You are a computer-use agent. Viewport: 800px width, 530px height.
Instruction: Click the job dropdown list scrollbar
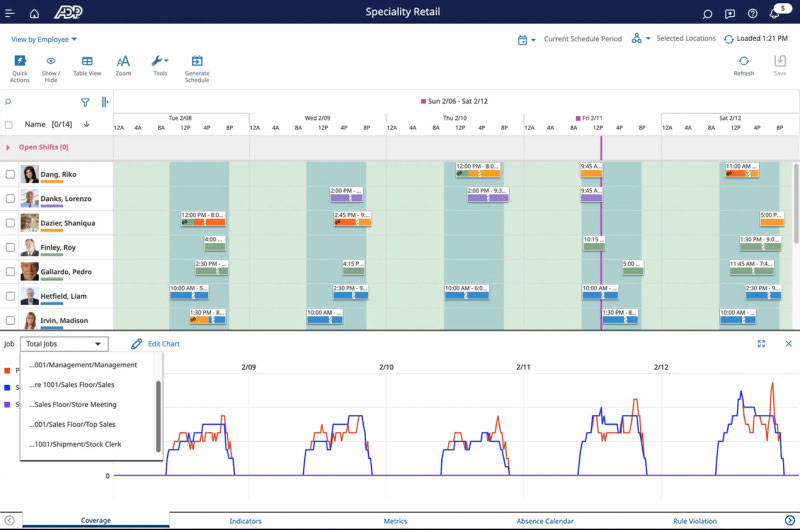[158, 416]
